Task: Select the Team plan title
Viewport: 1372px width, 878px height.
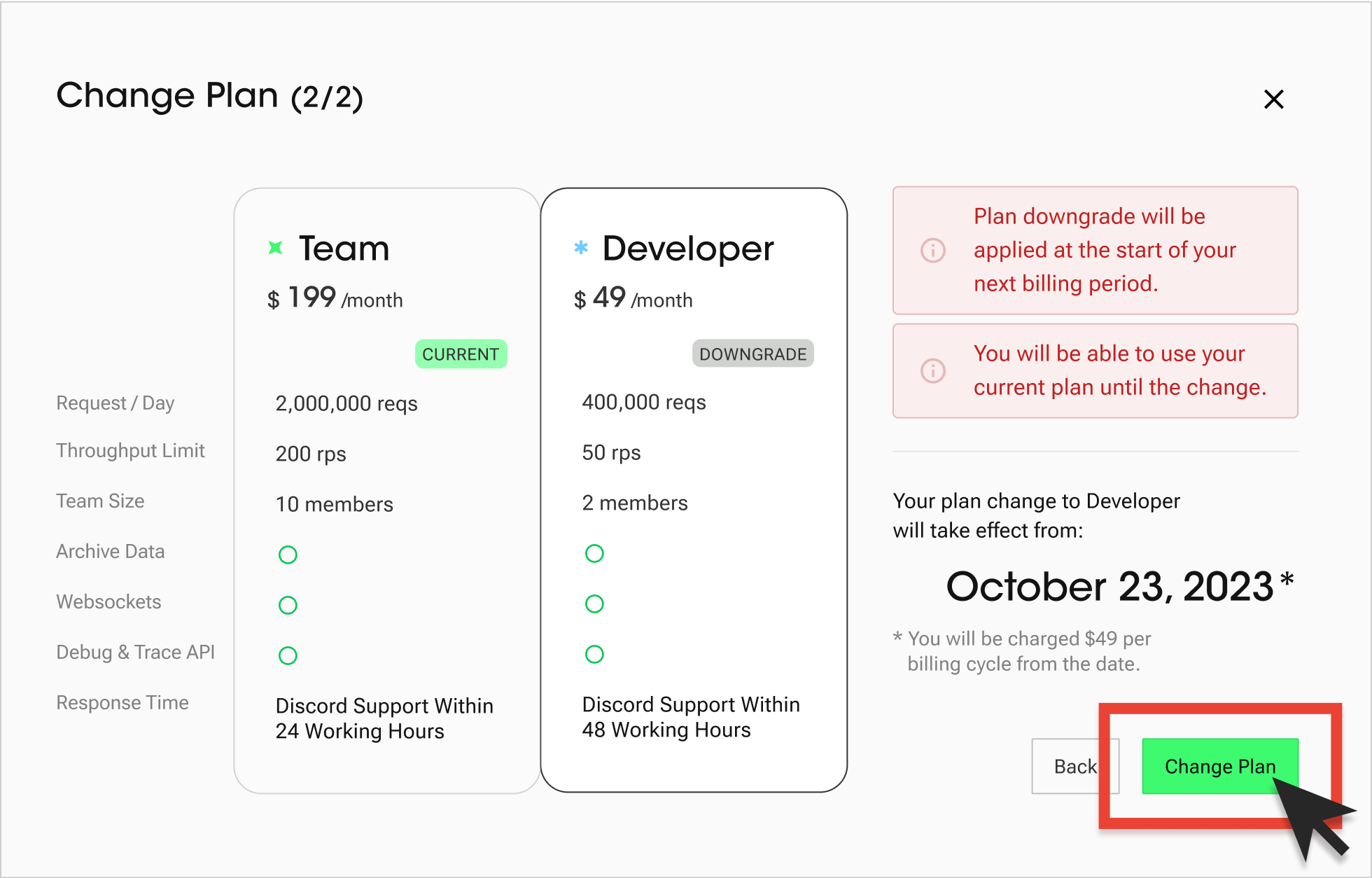Action: coord(344,249)
